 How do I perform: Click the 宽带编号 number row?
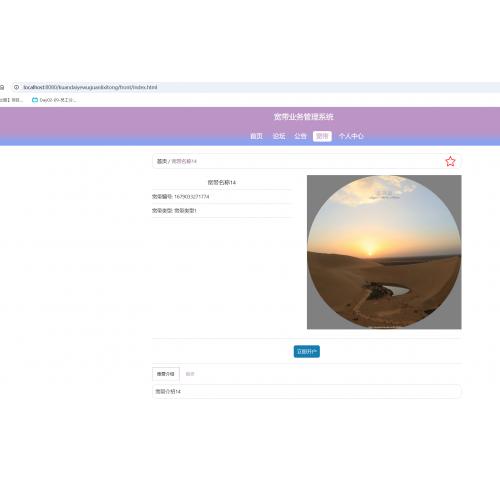[222, 197]
